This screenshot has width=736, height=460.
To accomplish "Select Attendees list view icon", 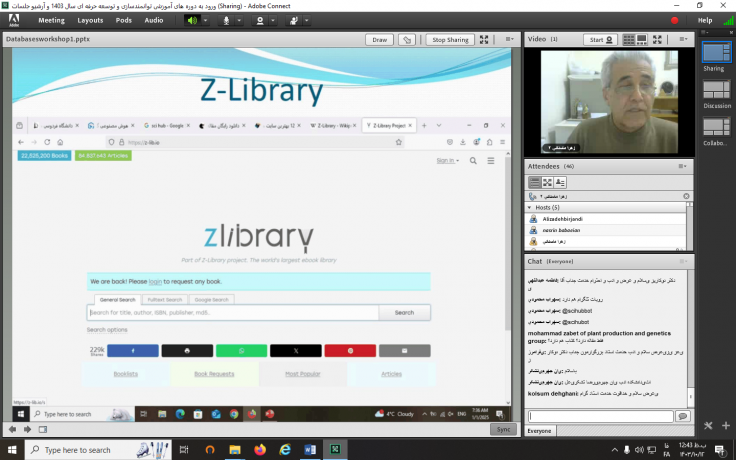I will [x=534, y=182].
